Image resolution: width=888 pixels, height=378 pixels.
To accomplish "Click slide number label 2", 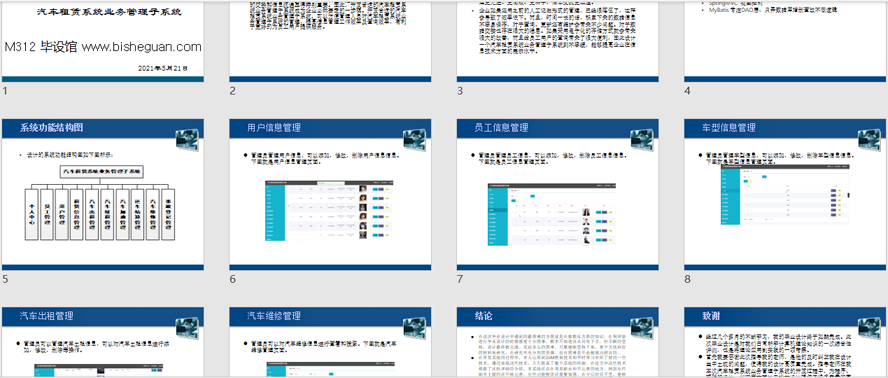I will 232,91.
